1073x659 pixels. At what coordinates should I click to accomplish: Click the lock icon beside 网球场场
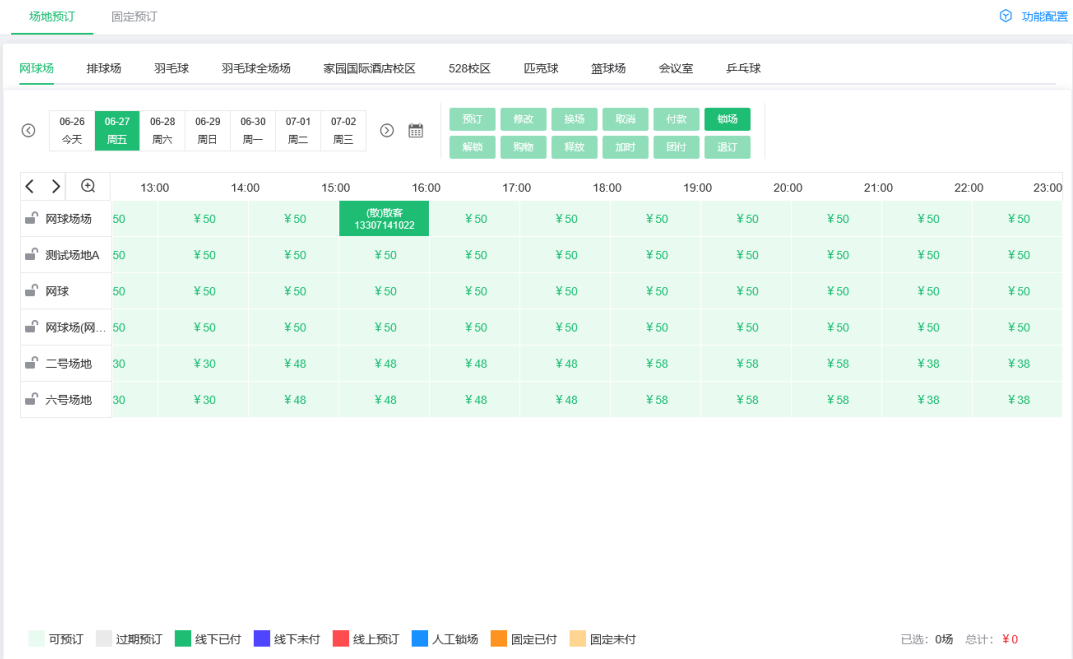coord(30,218)
